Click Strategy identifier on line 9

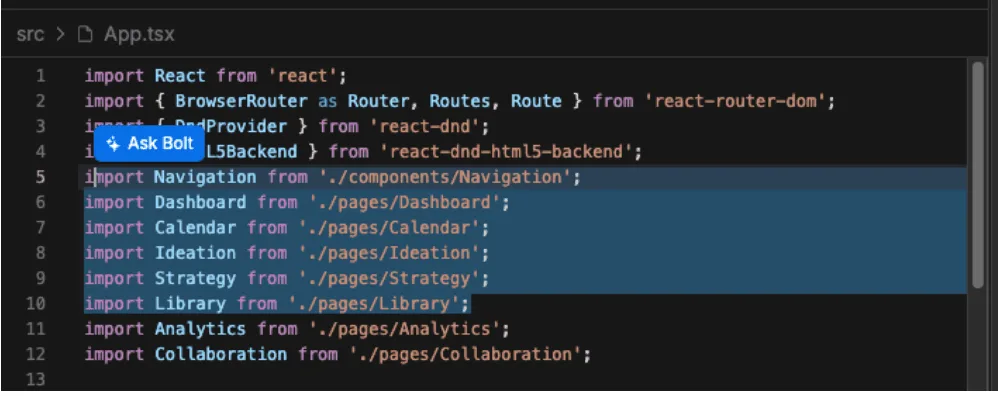click(x=195, y=278)
